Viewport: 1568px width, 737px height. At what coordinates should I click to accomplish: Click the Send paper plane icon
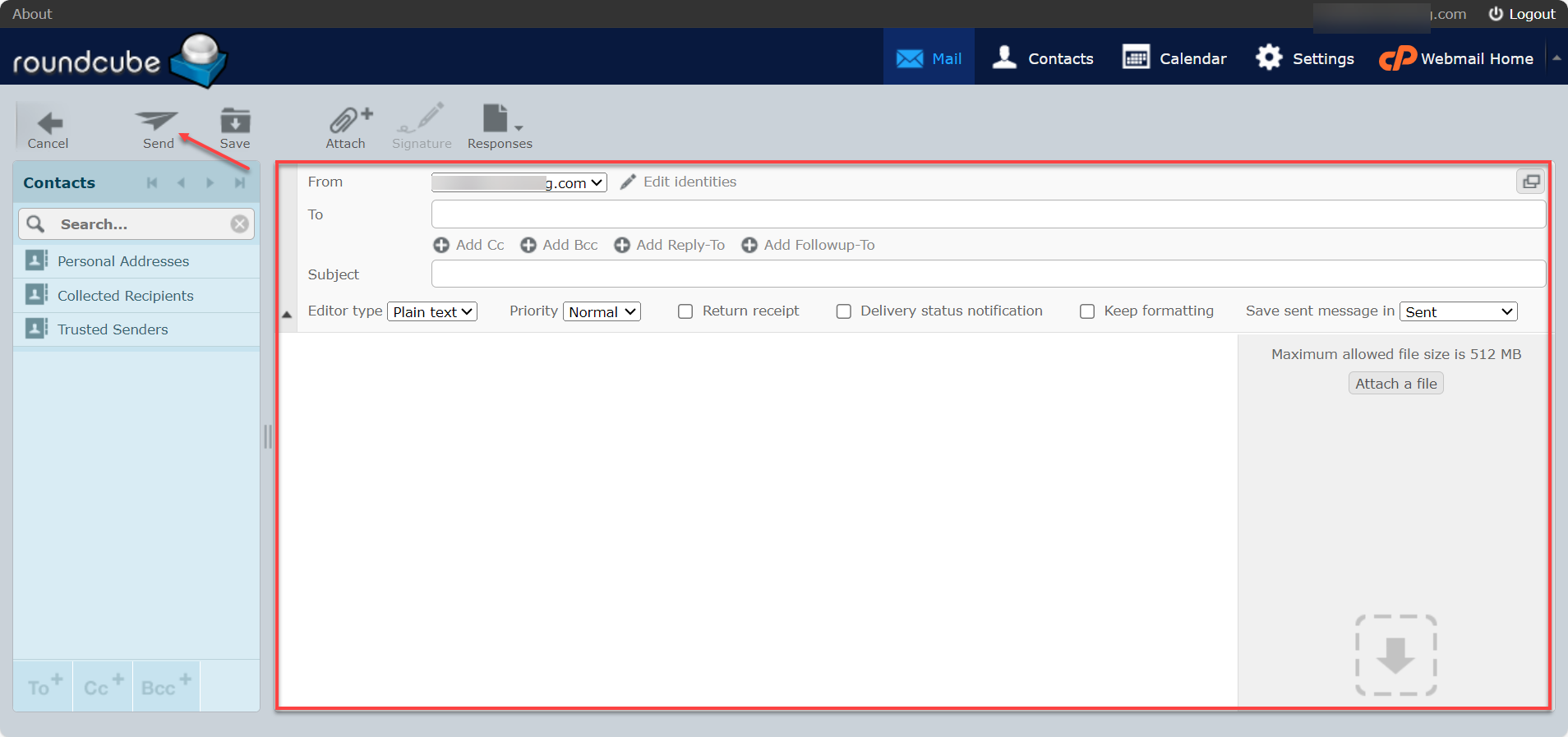157,122
